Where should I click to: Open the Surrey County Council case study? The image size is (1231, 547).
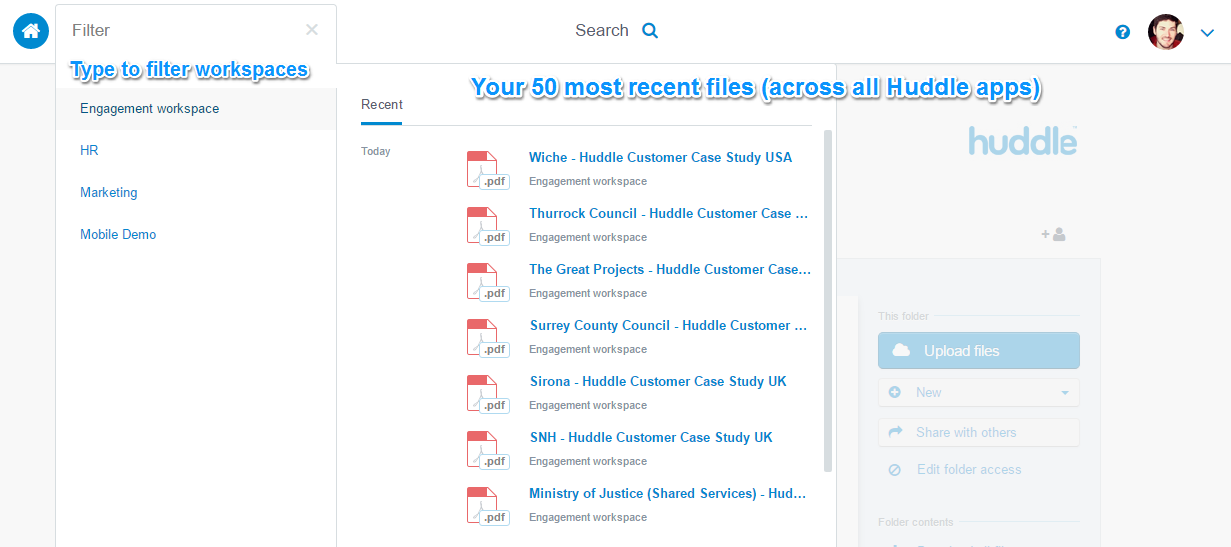pyautogui.click(x=668, y=325)
